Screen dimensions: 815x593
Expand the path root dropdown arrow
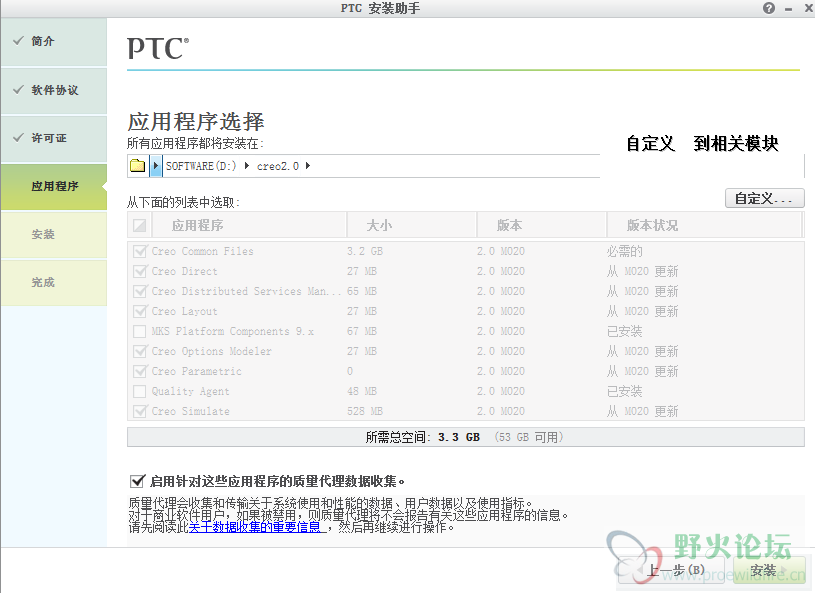pyautogui.click(x=155, y=166)
